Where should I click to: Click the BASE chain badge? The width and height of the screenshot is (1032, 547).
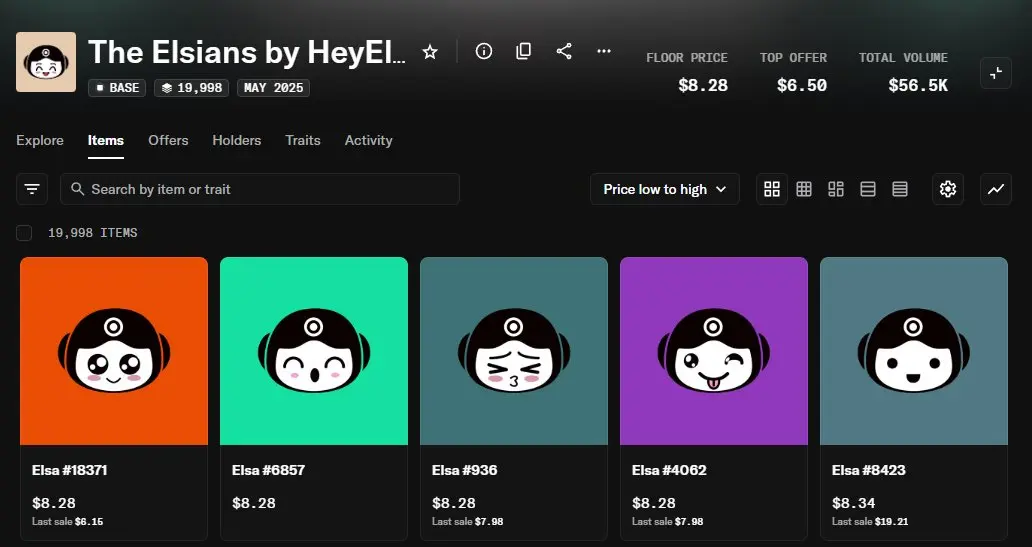click(117, 88)
